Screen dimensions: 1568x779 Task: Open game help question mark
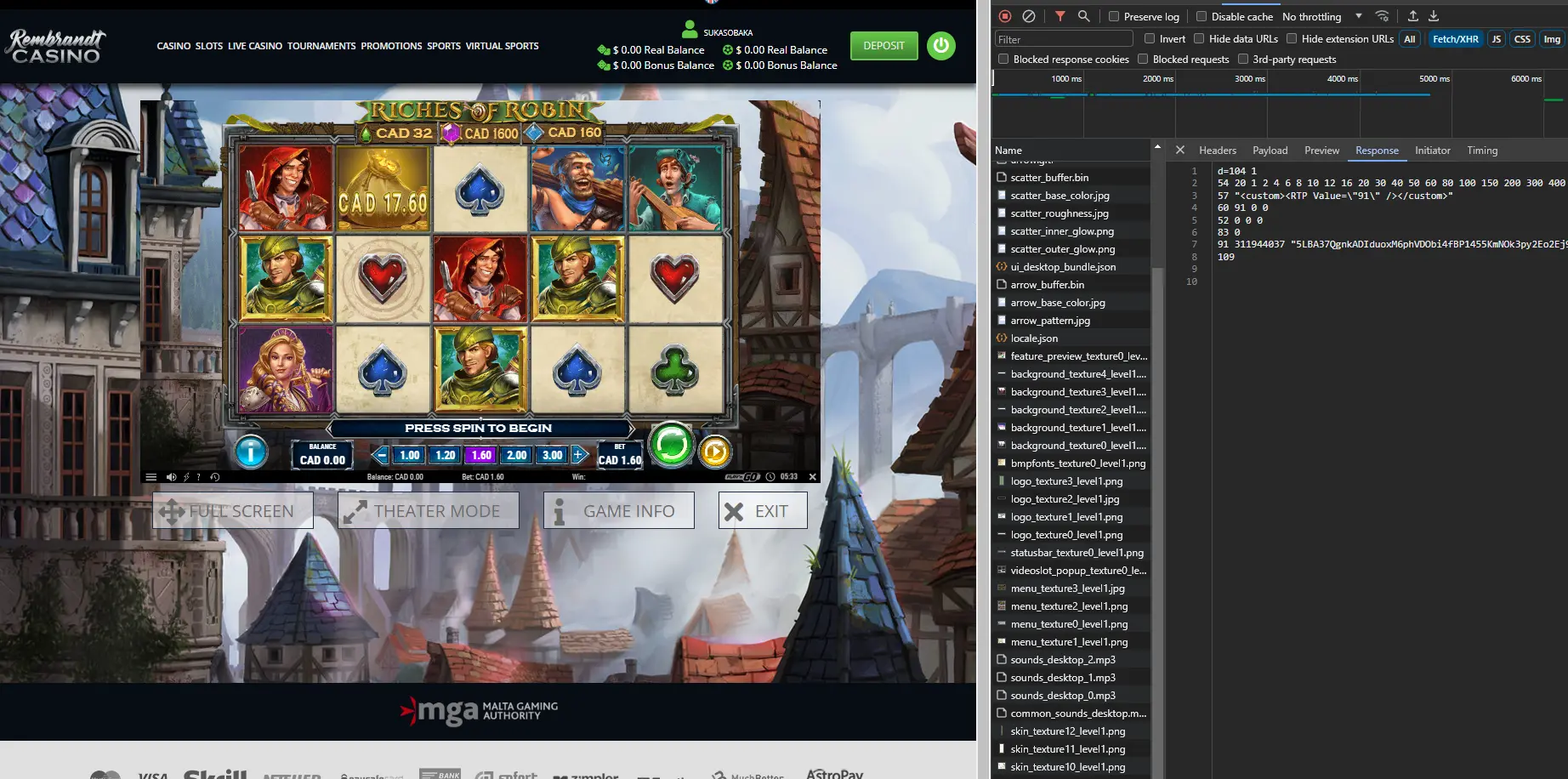tap(199, 477)
